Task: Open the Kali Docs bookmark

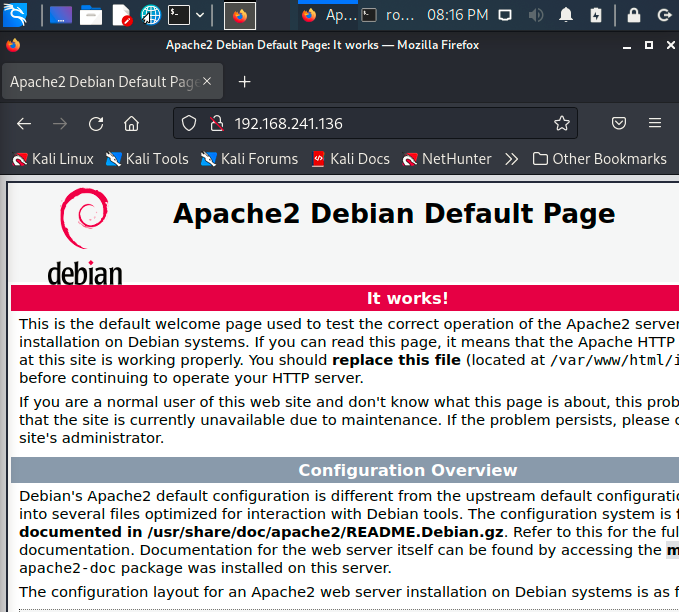Action: point(351,159)
